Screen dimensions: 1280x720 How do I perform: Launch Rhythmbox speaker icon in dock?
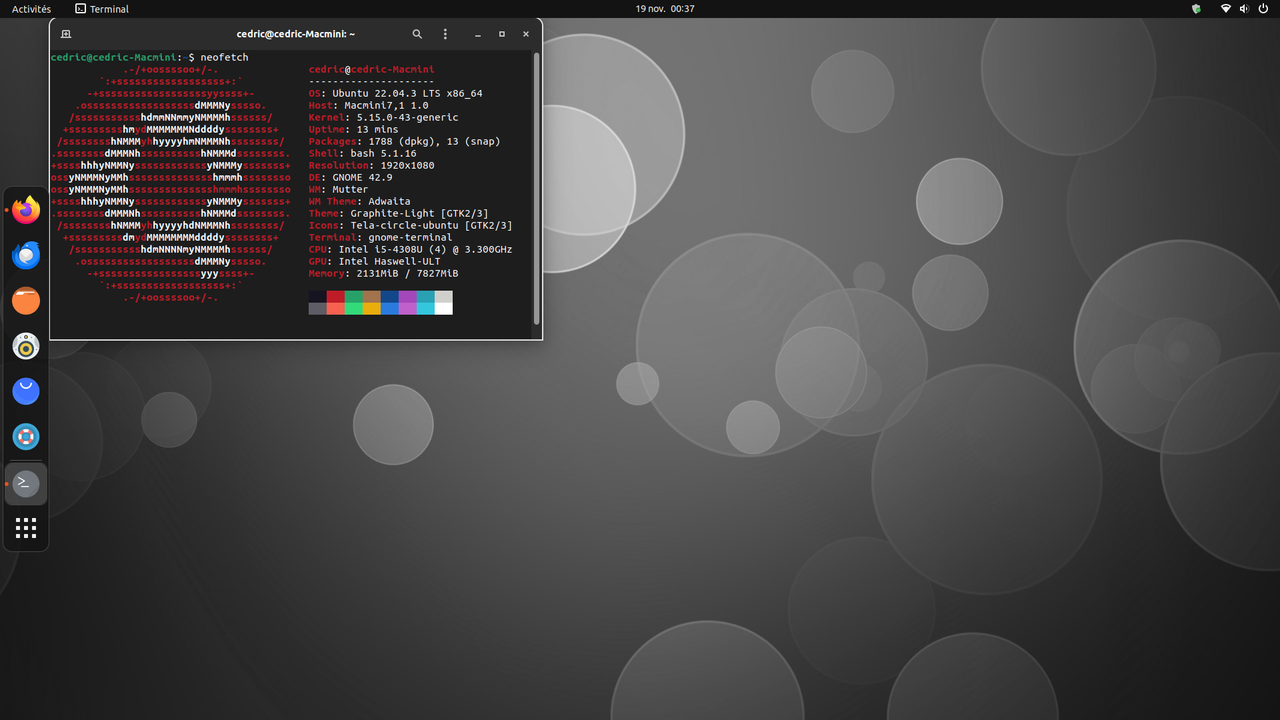(26, 346)
